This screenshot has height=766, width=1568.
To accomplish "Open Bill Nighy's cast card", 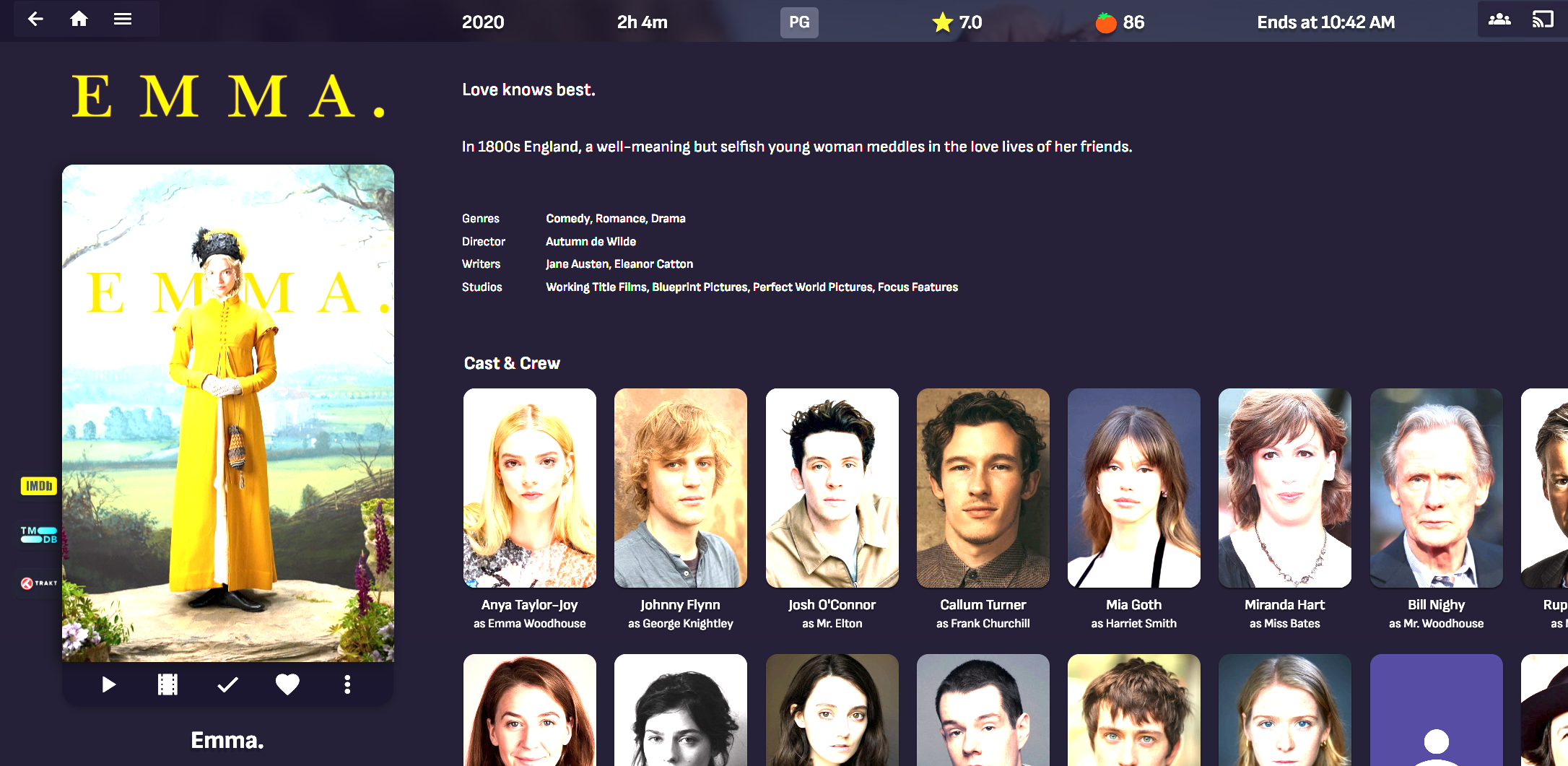I will 1436,488.
